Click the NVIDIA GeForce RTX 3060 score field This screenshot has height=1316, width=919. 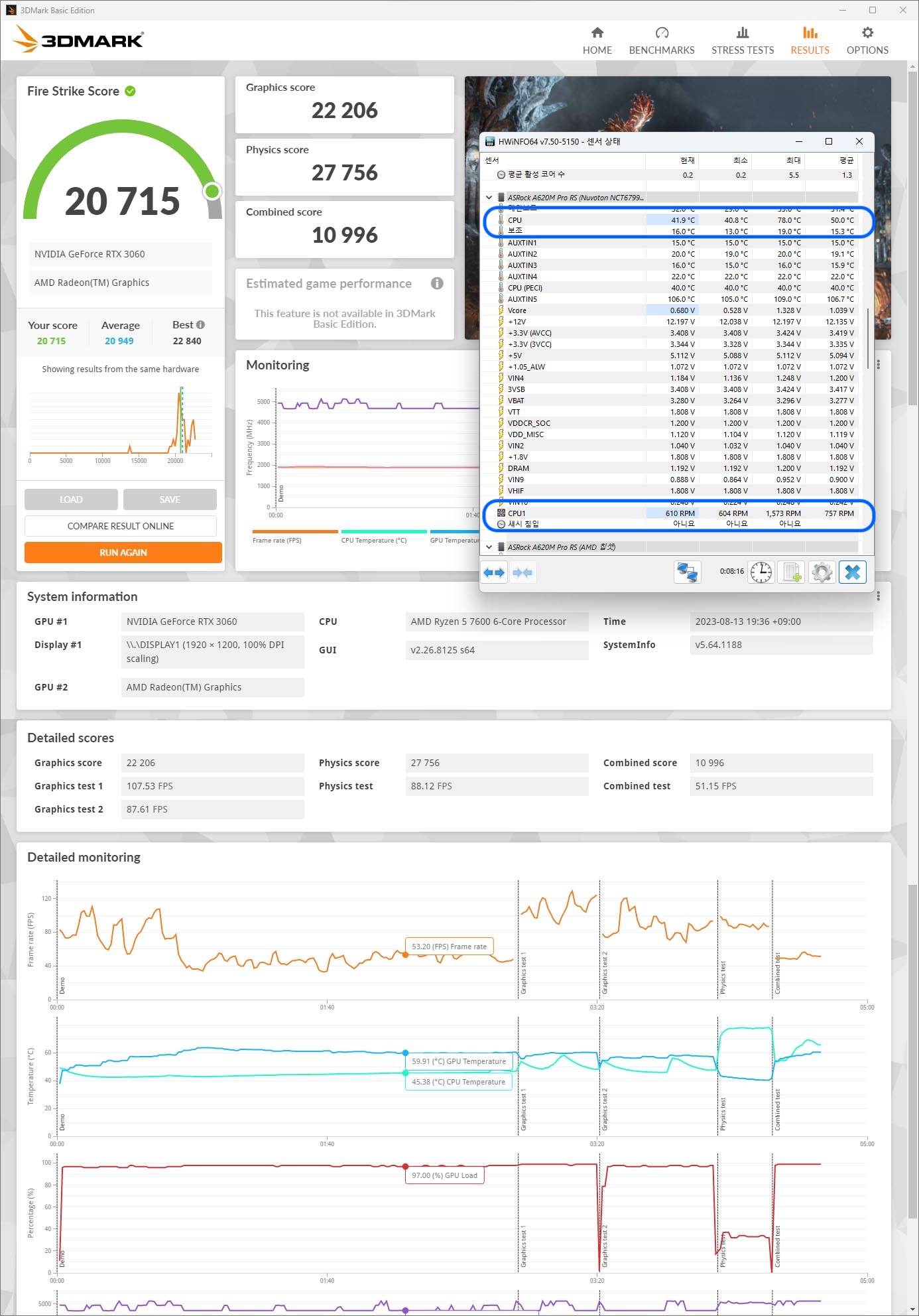coord(121,254)
